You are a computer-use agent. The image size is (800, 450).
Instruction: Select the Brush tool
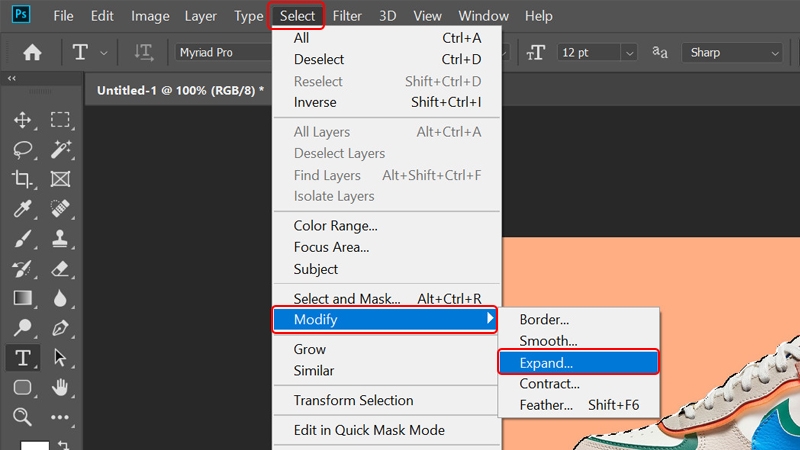point(22,239)
